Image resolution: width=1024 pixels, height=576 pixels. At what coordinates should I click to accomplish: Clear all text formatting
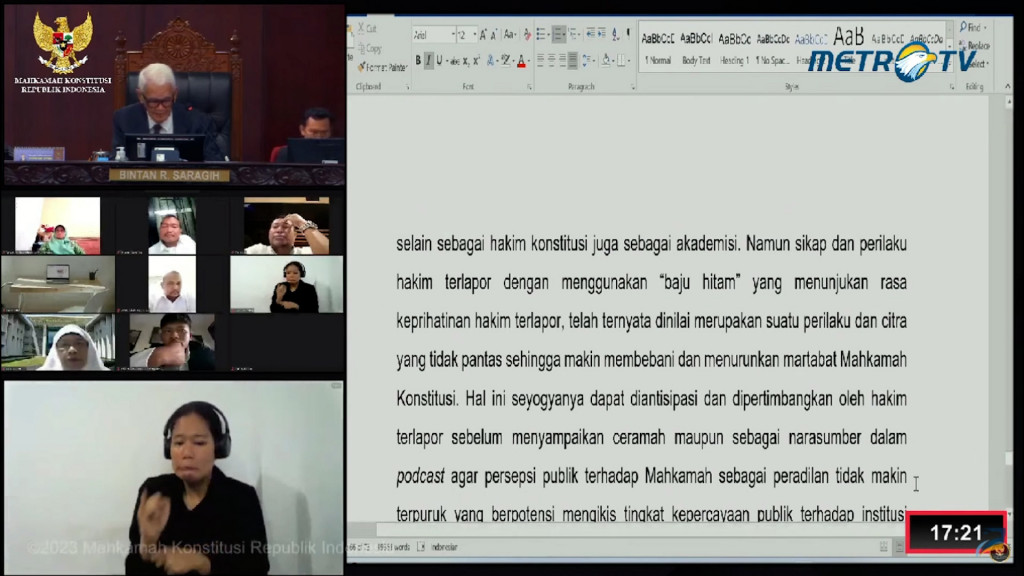pos(527,35)
